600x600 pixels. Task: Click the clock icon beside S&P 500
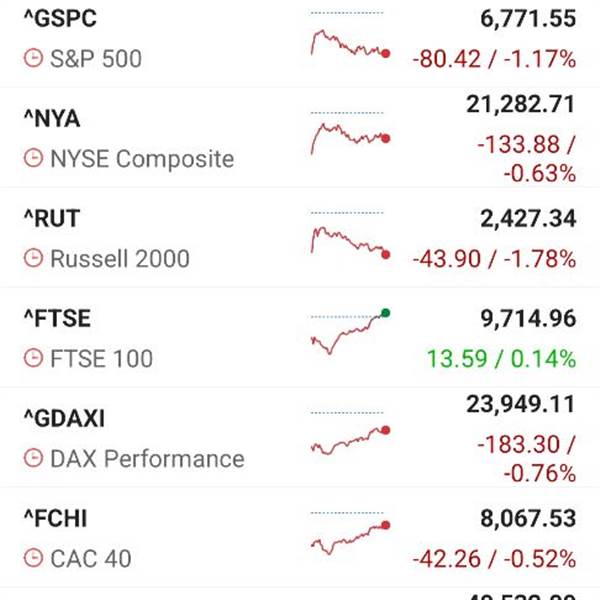pyautogui.click(x=33, y=59)
